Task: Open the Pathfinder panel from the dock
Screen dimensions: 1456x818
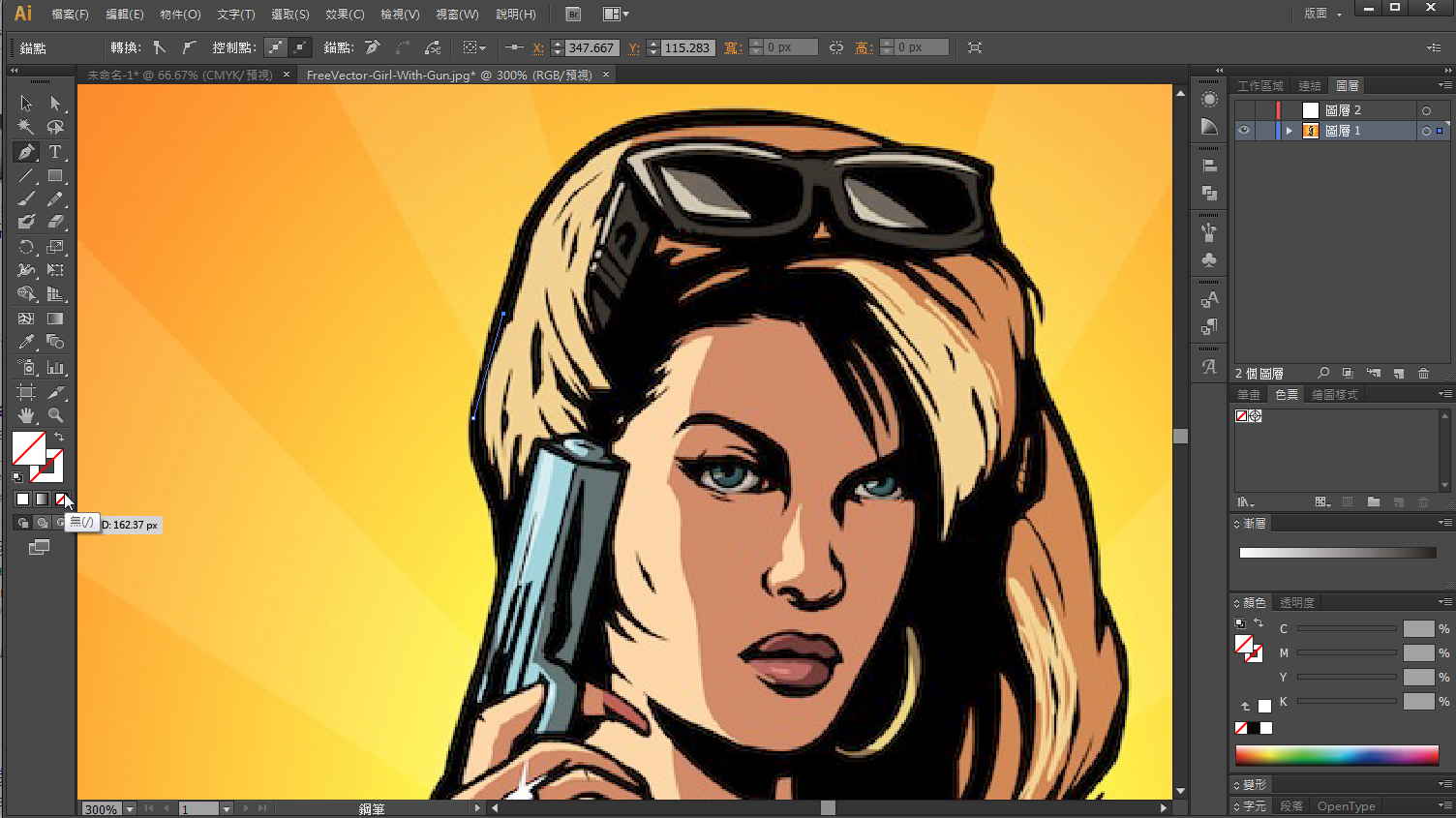Action: coord(1209,194)
